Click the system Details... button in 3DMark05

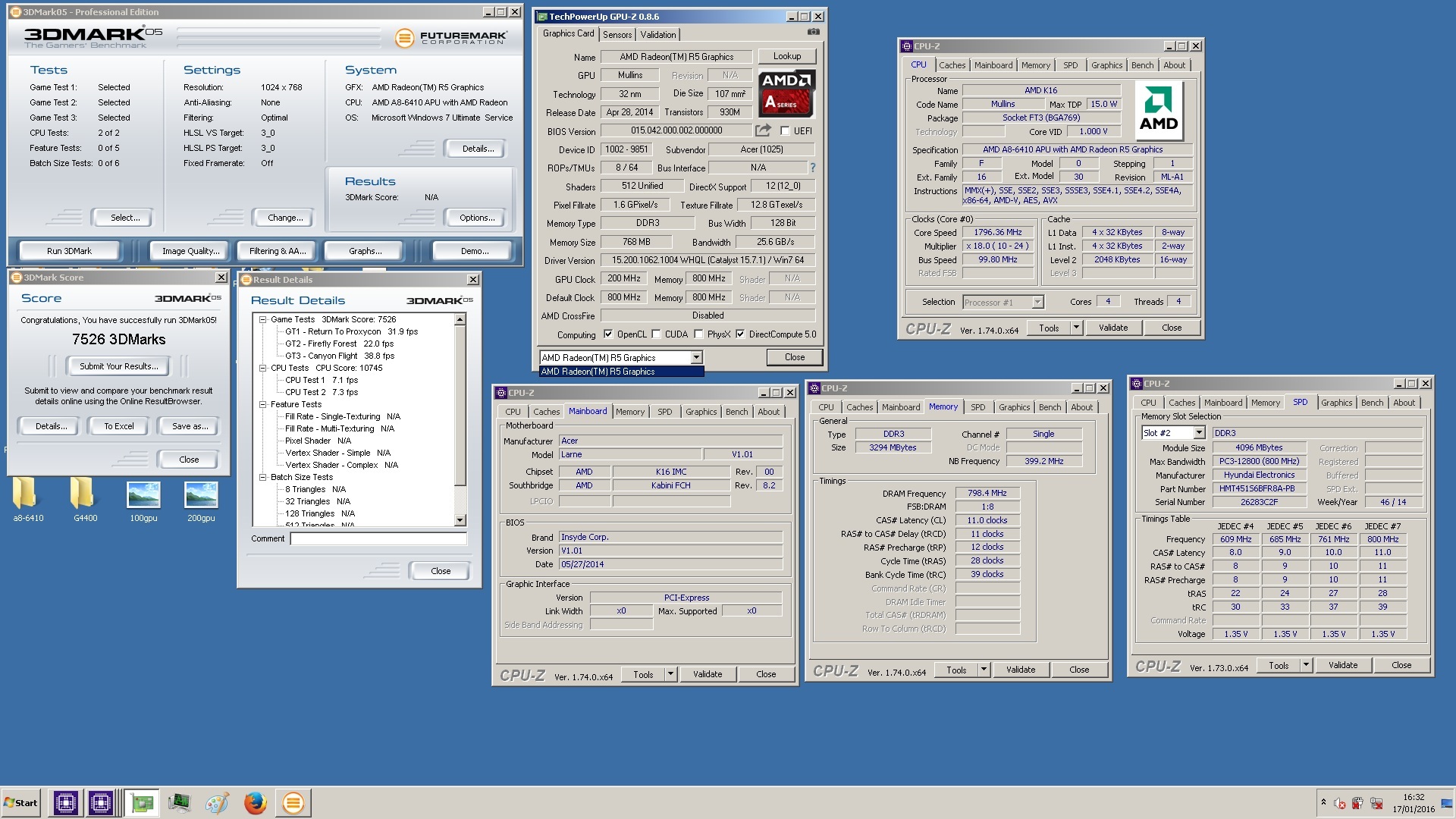tap(478, 148)
